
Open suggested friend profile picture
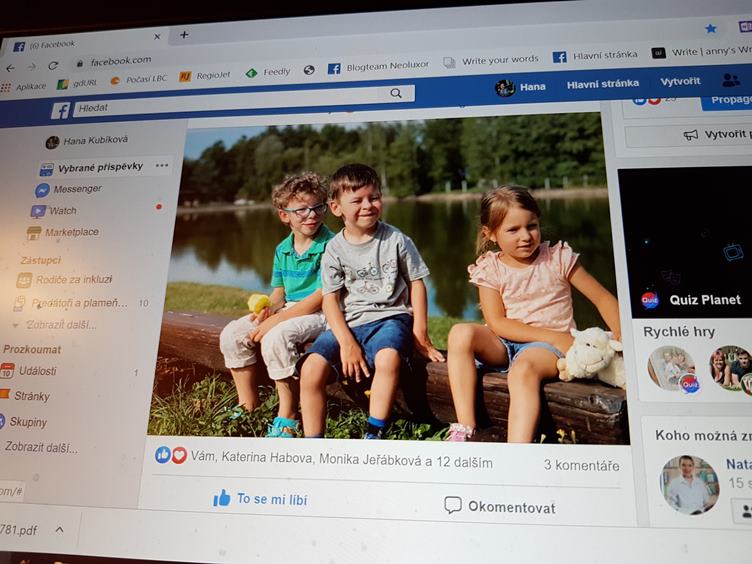[x=689, y=484]
